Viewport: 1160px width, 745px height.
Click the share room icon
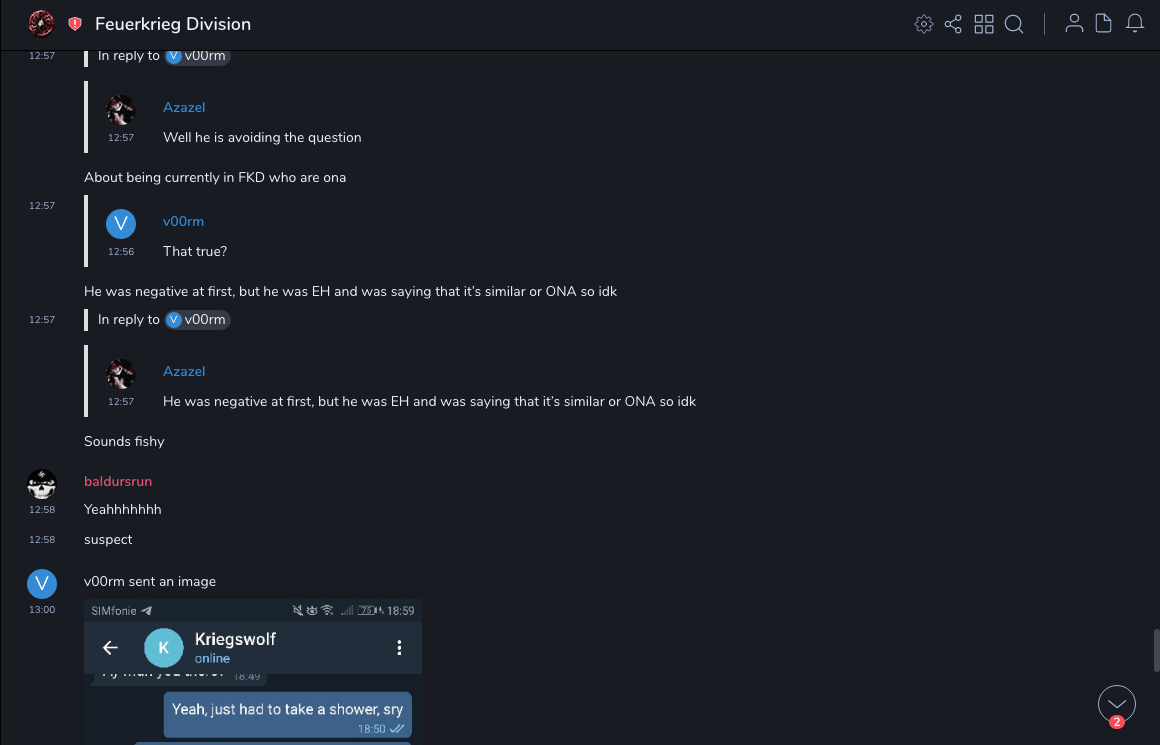(x=953, y=24)
